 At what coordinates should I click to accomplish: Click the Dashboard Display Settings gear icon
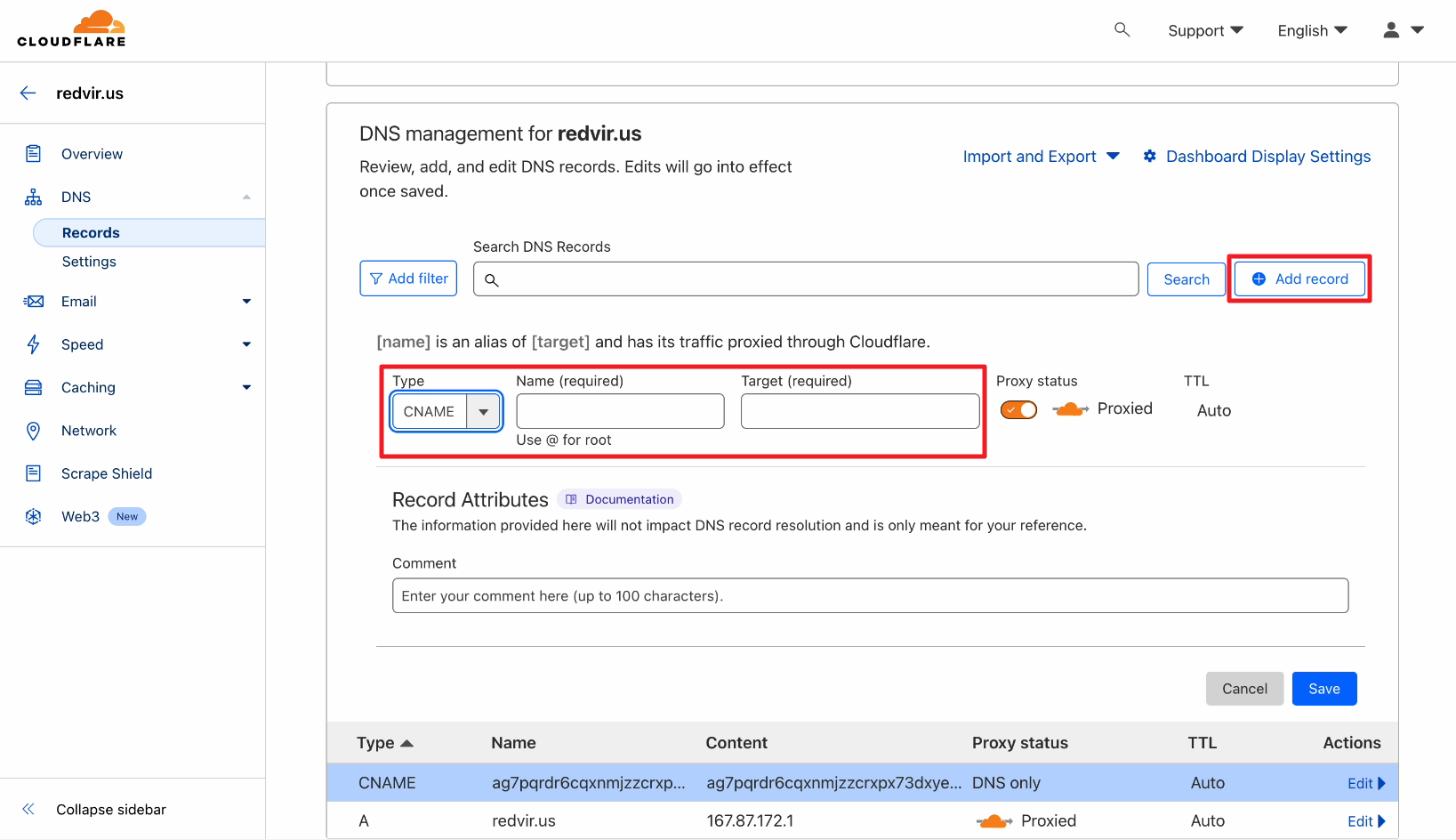(1149, 157)
